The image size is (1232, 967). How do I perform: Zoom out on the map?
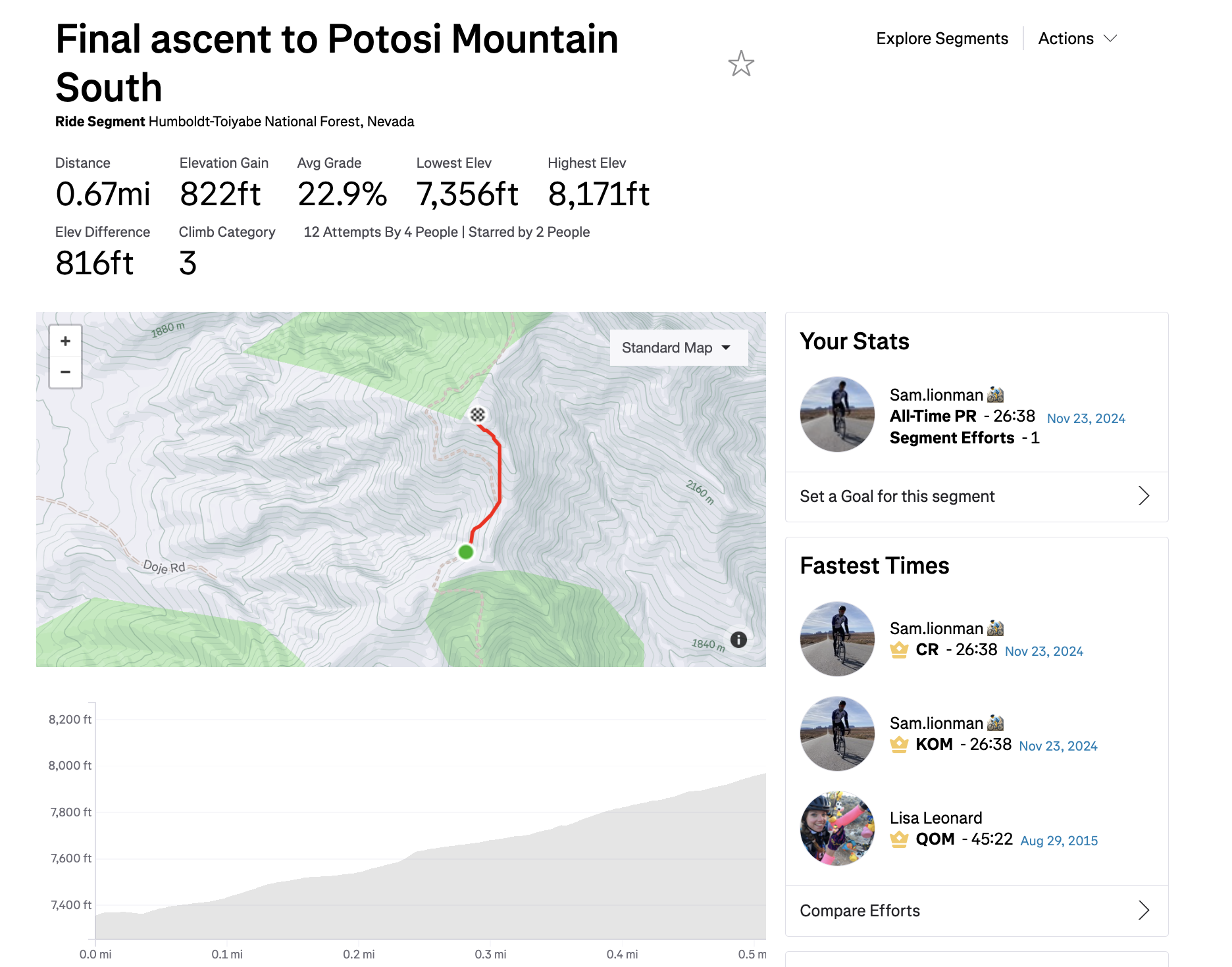click(x=65, y=372)
